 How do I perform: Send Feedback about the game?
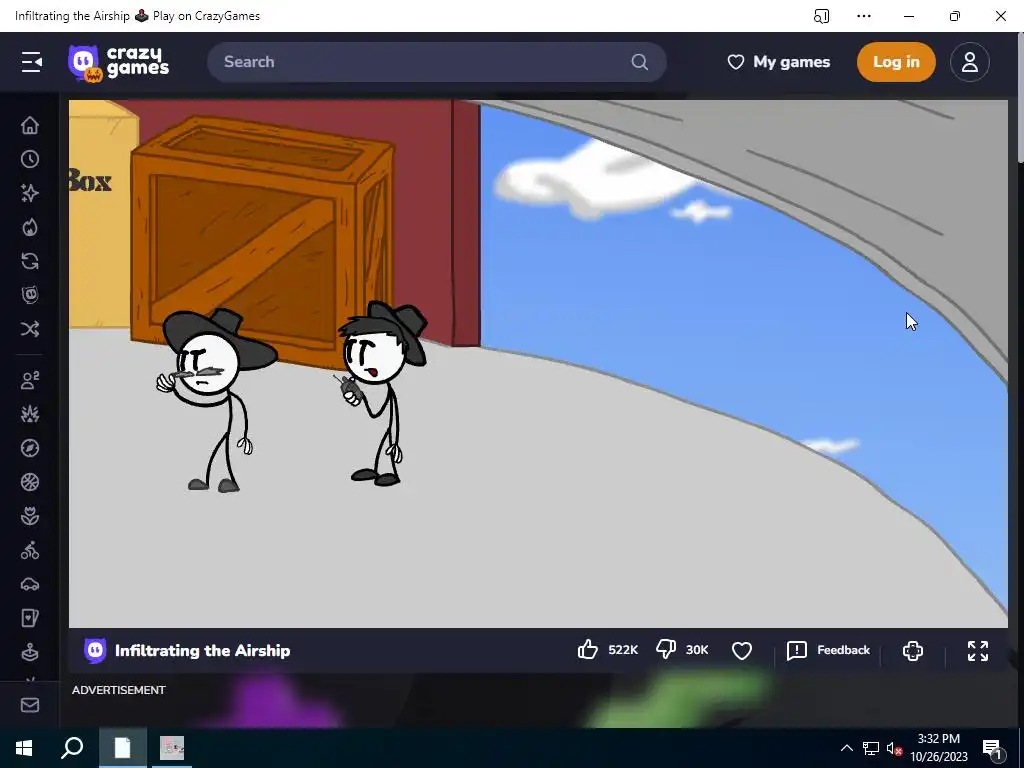click(x=829, y=650)
